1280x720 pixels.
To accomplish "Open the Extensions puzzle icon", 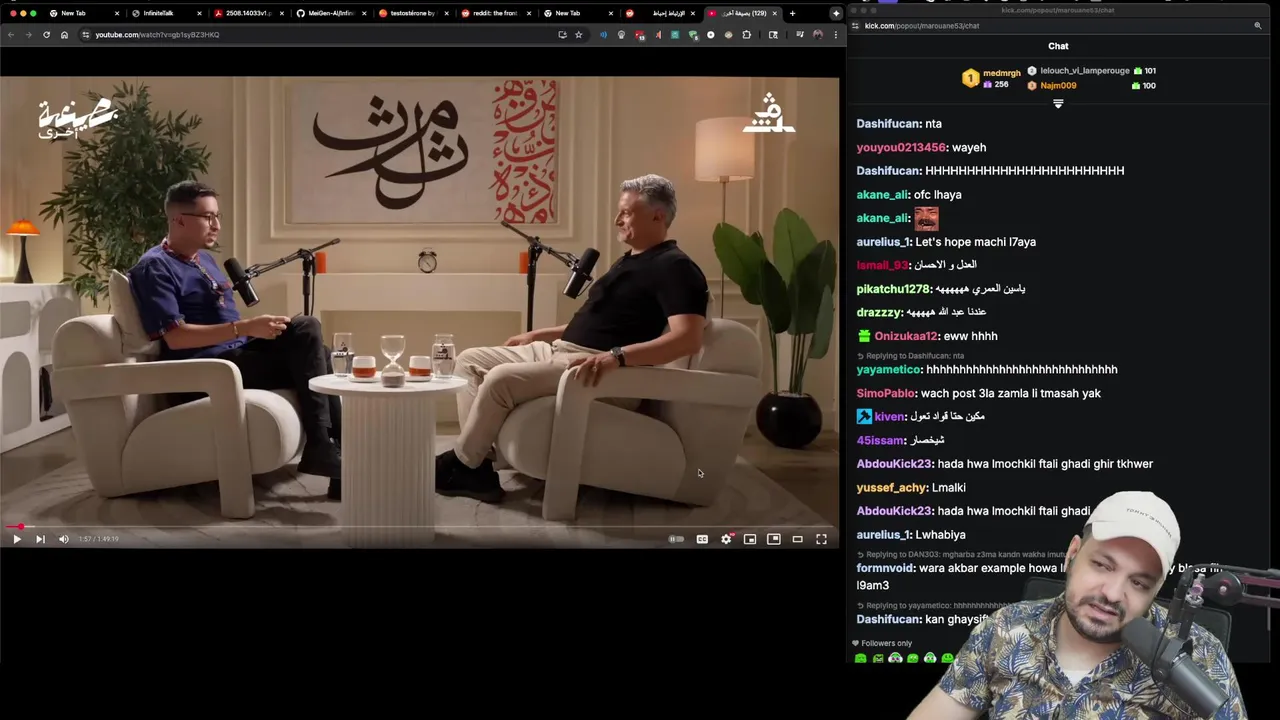I will point(746,35).
